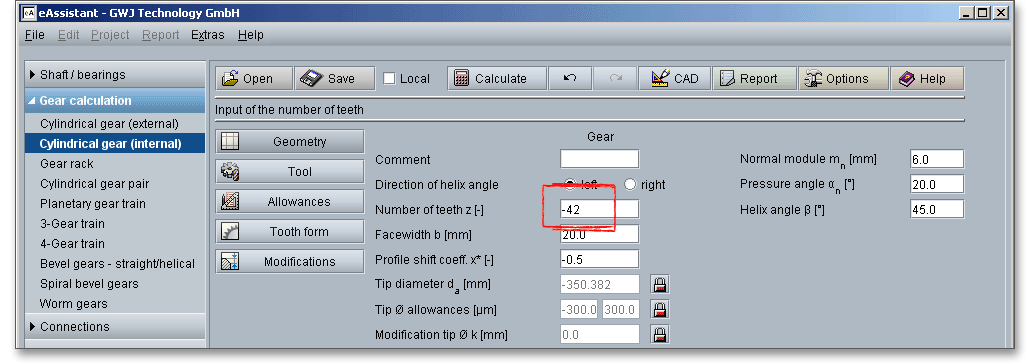Save the calculation with the floppy icon
Screen dimensions: 1030x364
334,78
